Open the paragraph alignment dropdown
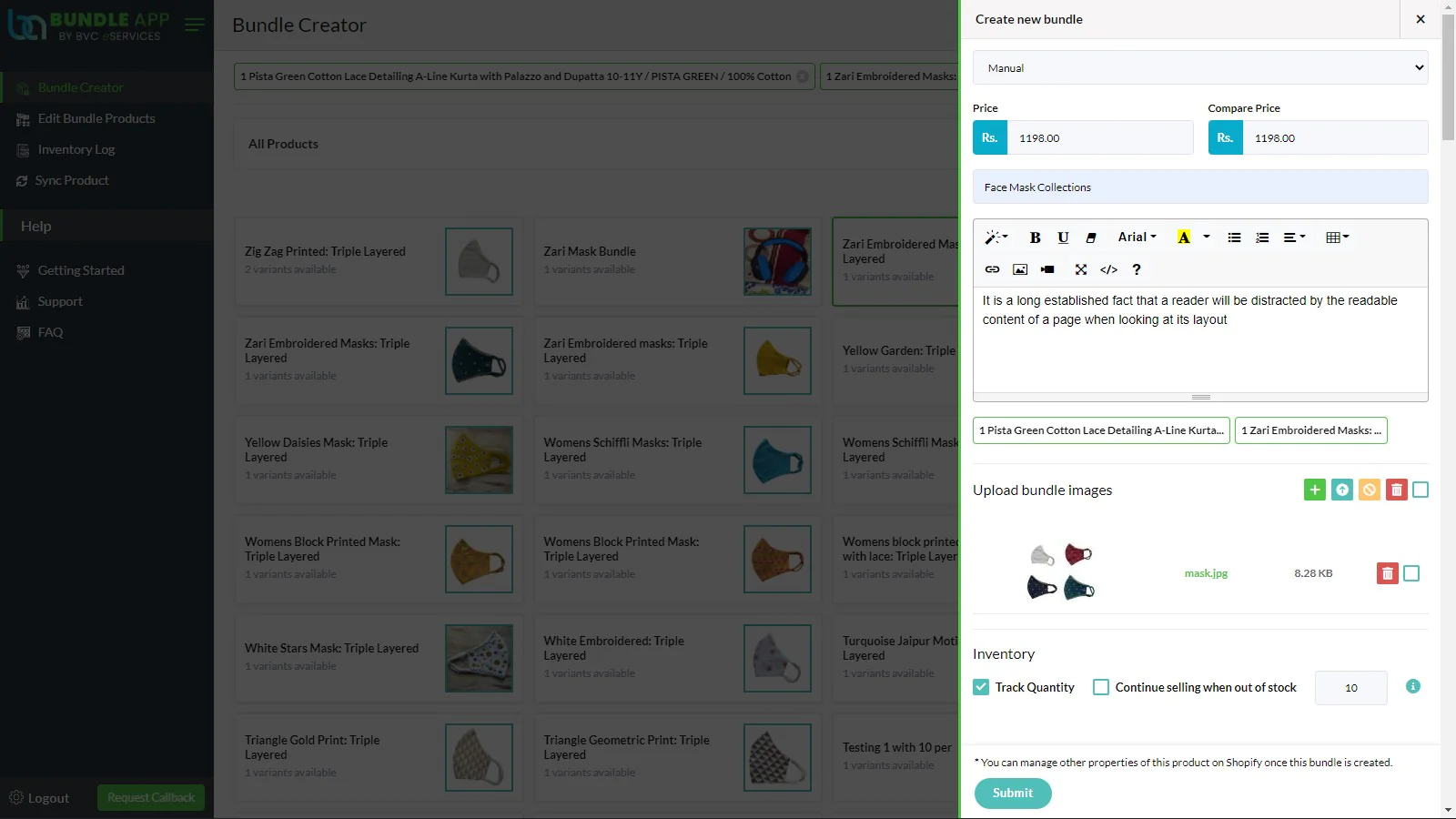The width and height of the screenshot is (1456, 819). coord(1294,238)
